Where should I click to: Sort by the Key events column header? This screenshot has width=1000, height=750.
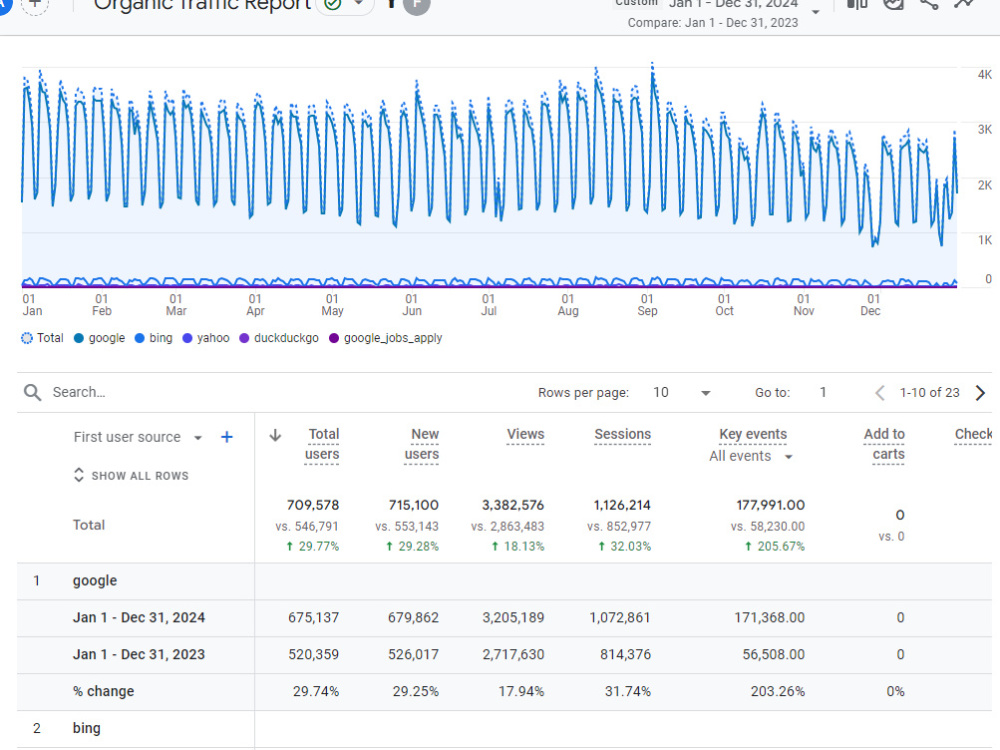(753, 434)
